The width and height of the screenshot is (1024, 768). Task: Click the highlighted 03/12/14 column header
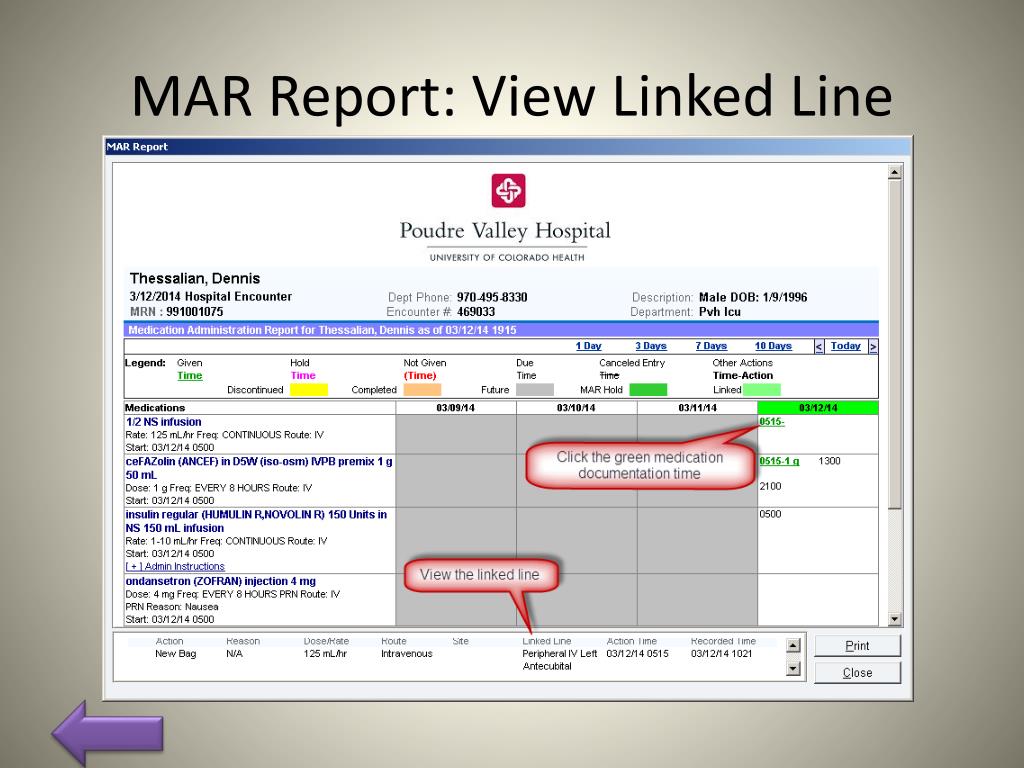click(x=818, y=408)
